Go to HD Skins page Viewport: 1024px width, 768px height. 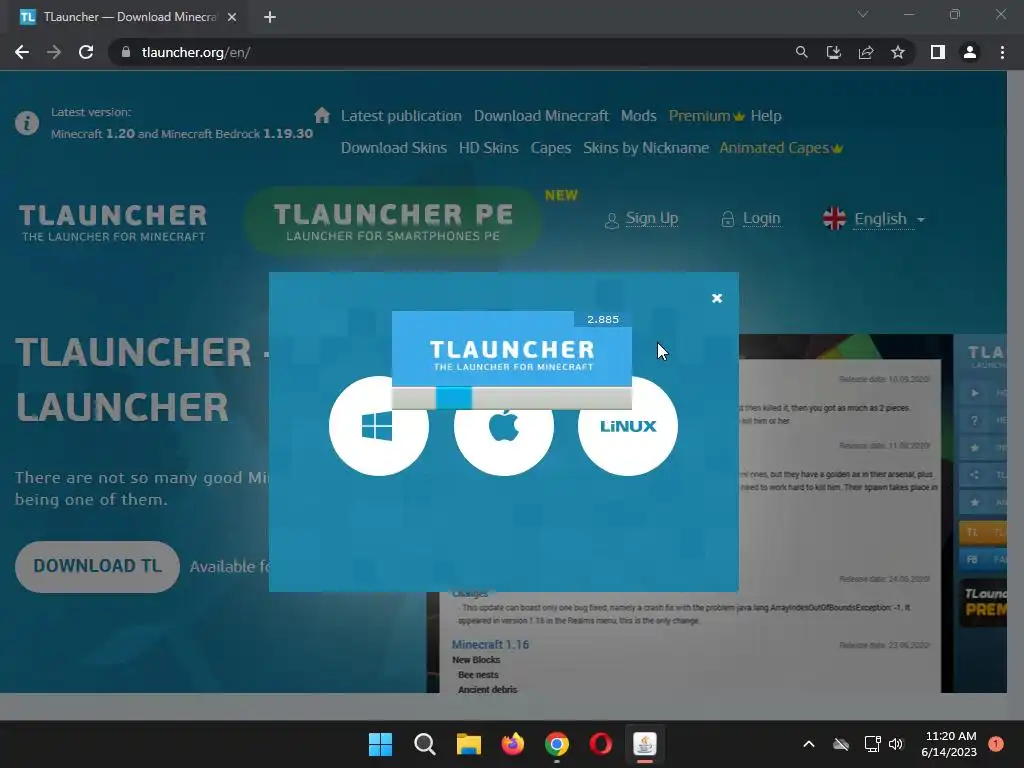[488, 148]
